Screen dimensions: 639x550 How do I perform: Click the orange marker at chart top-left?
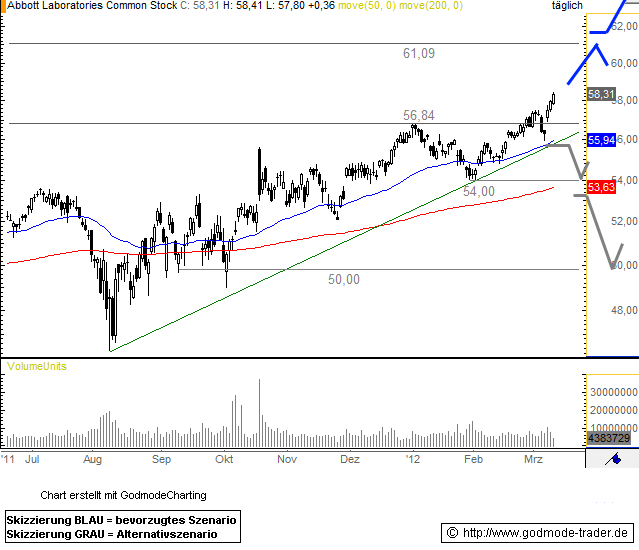[3, 6]
